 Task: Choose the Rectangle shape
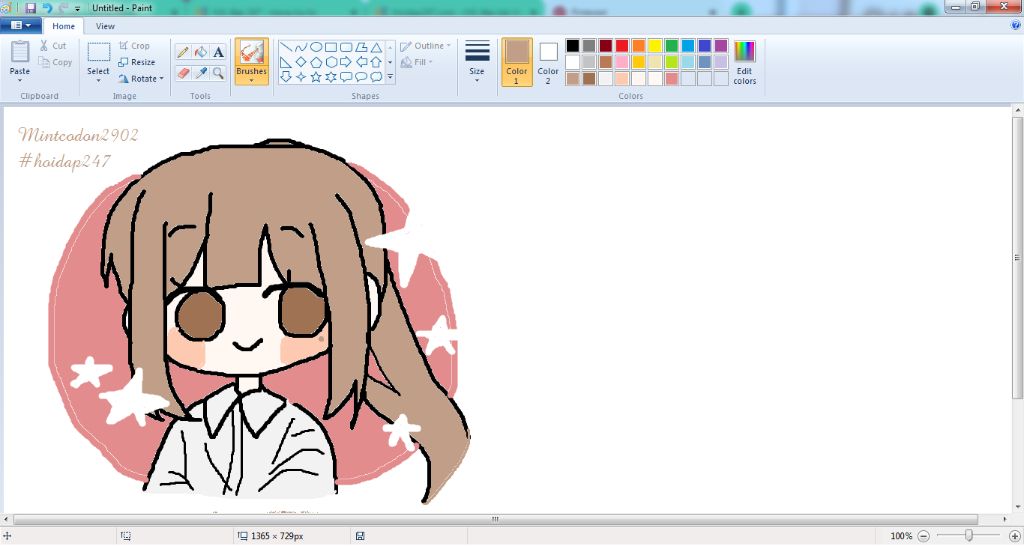330,47
